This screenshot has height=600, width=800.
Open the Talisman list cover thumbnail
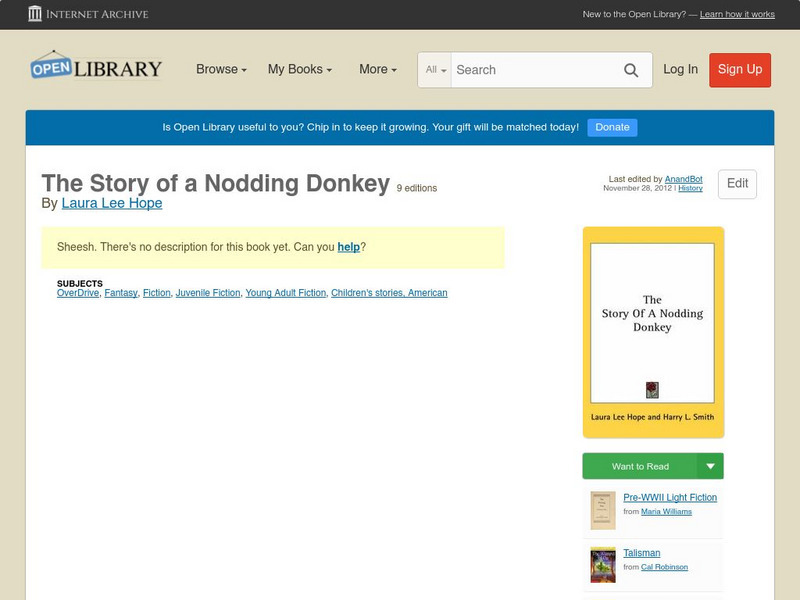point(602,565)
